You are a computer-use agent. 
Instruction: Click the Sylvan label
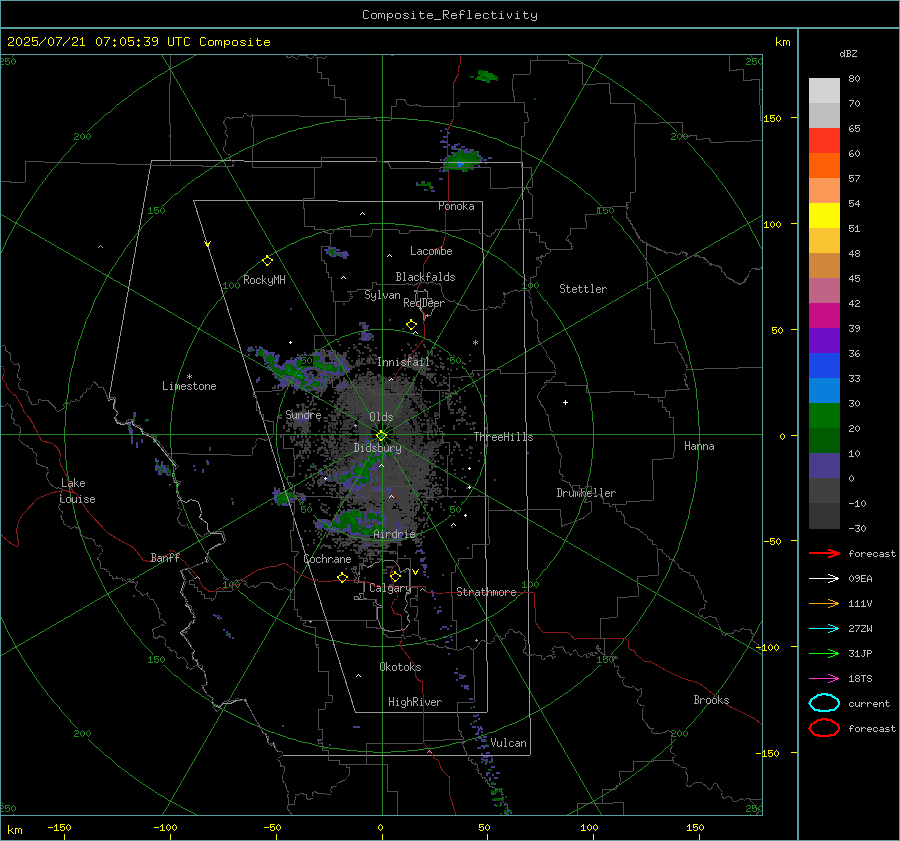(x=382, y=295)
